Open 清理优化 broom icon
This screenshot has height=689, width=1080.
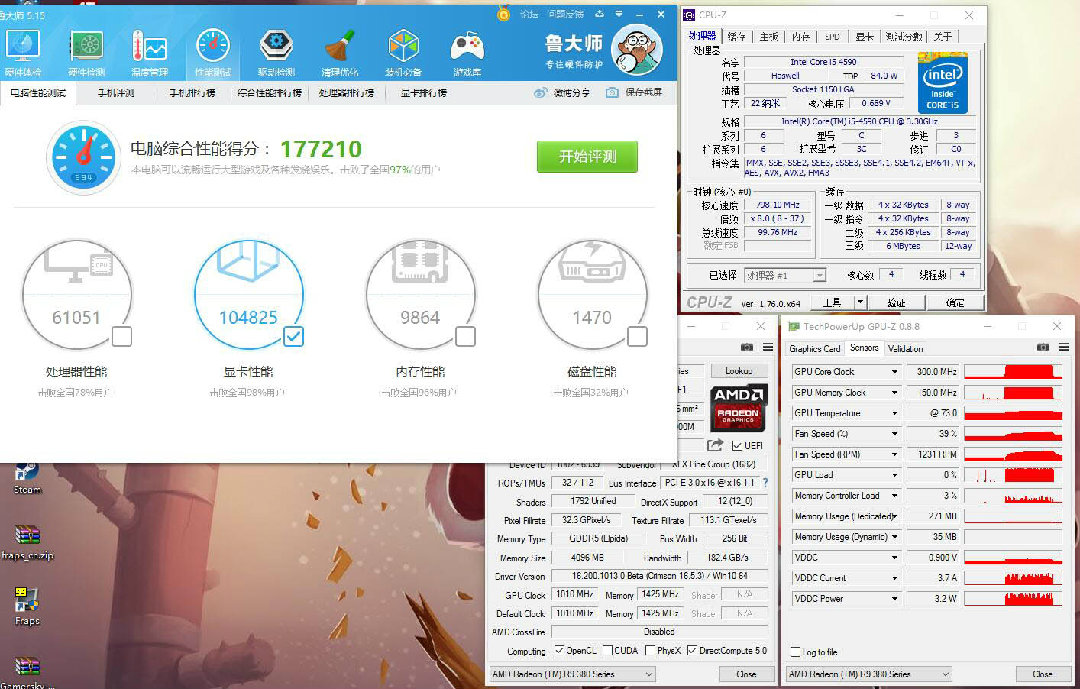(340, 52)
